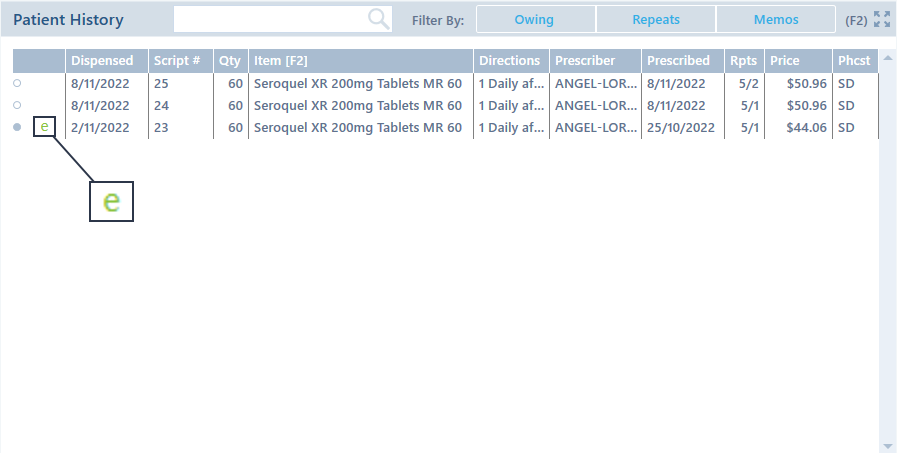Select the radio dot for script 25
897x453 pixels.
pos(17,83)
